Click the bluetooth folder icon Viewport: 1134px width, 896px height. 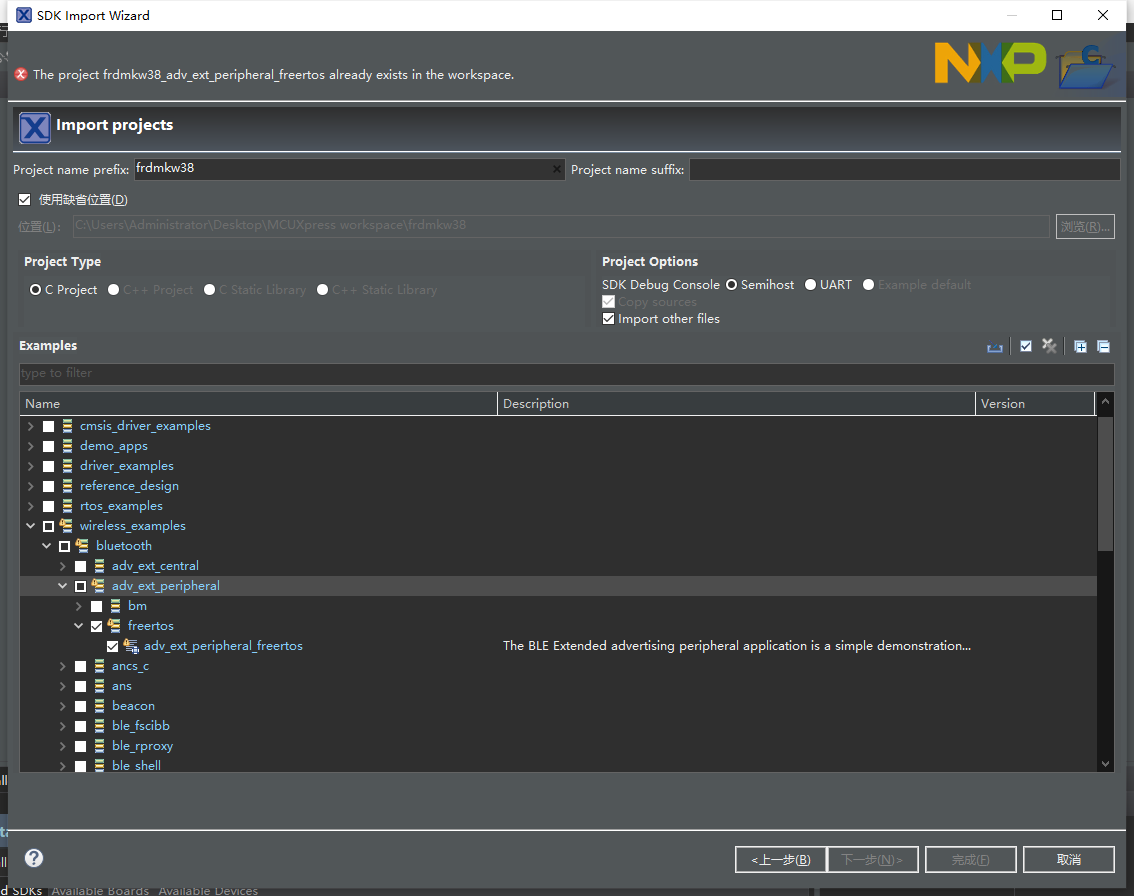point(82,546)
